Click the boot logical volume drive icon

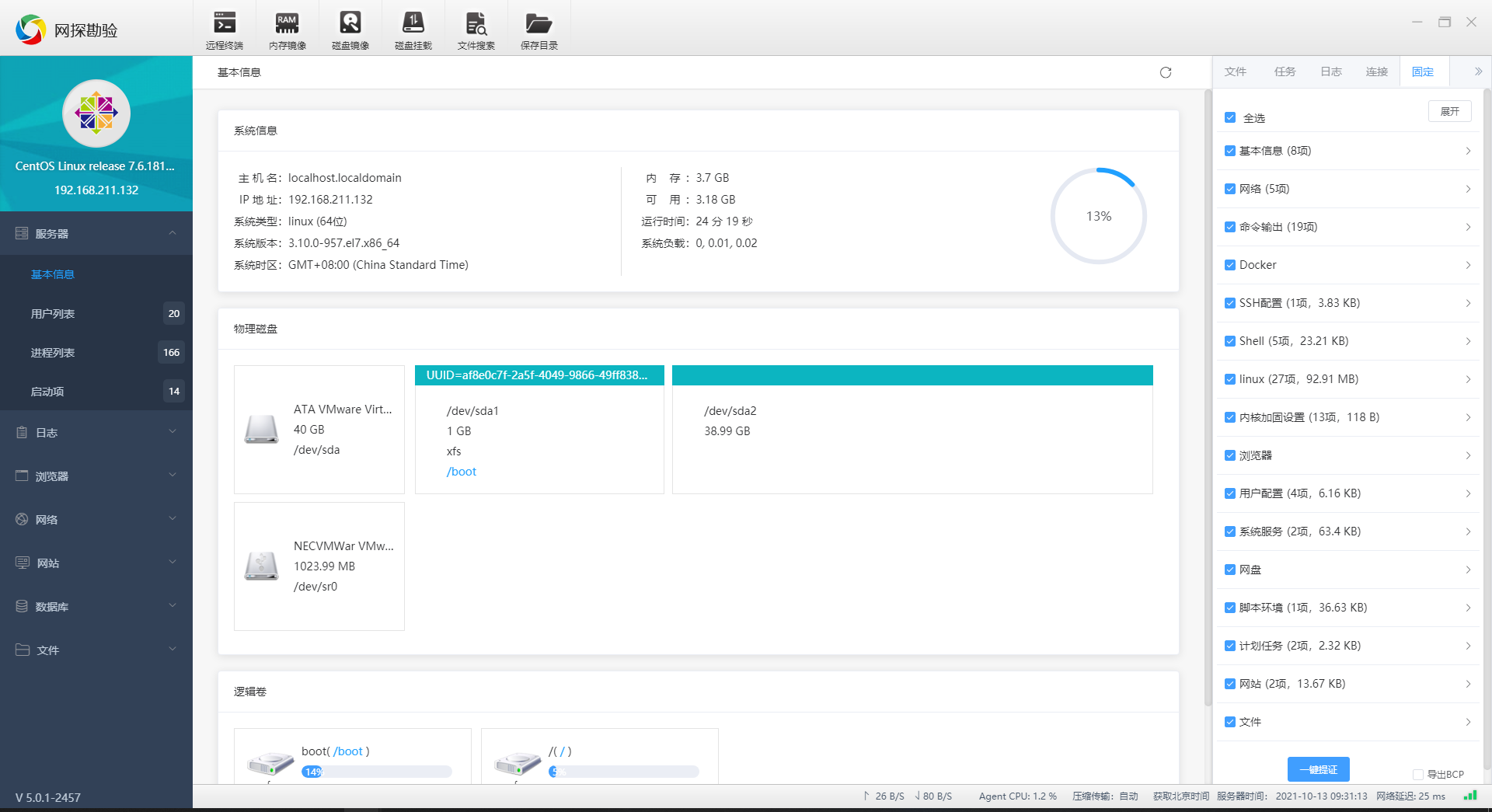[x=270, y=764]
